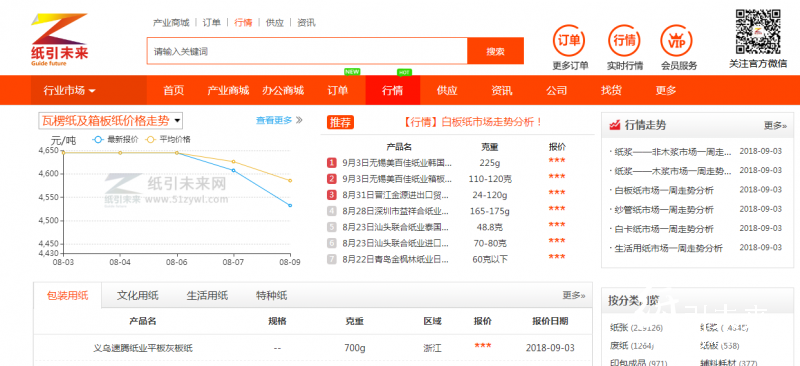Open the VIP member service icon
The width and height of the screenshot is (800, 366).
tap(677, 40)
